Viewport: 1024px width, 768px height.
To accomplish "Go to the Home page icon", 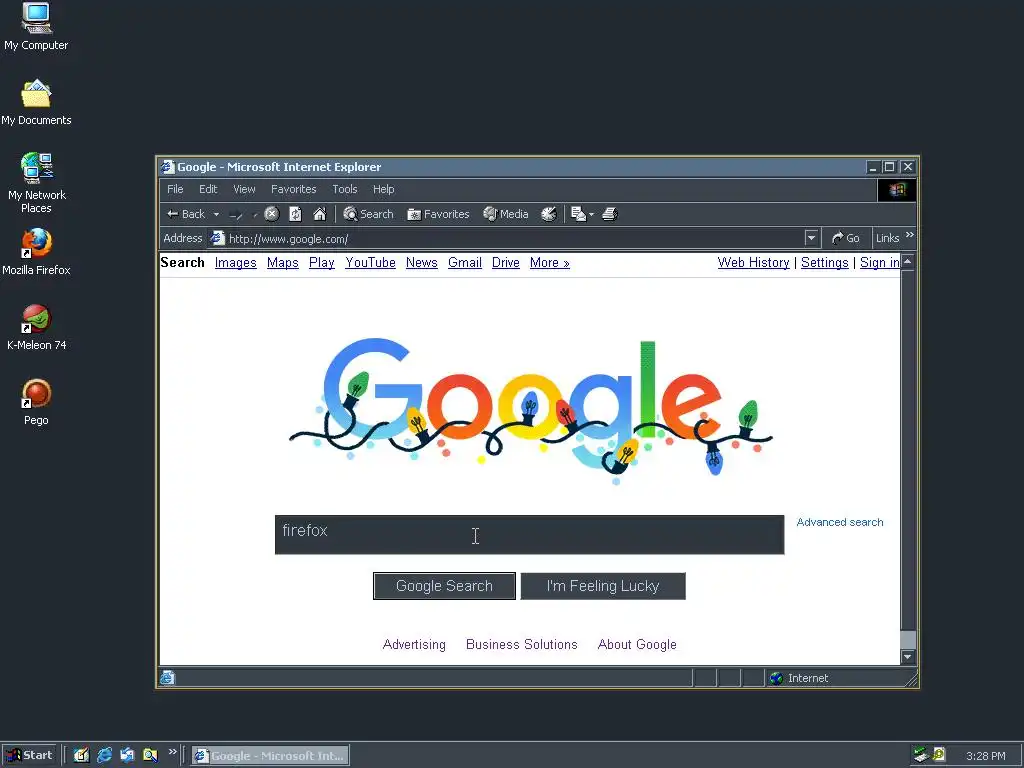I will click(319, 214).
